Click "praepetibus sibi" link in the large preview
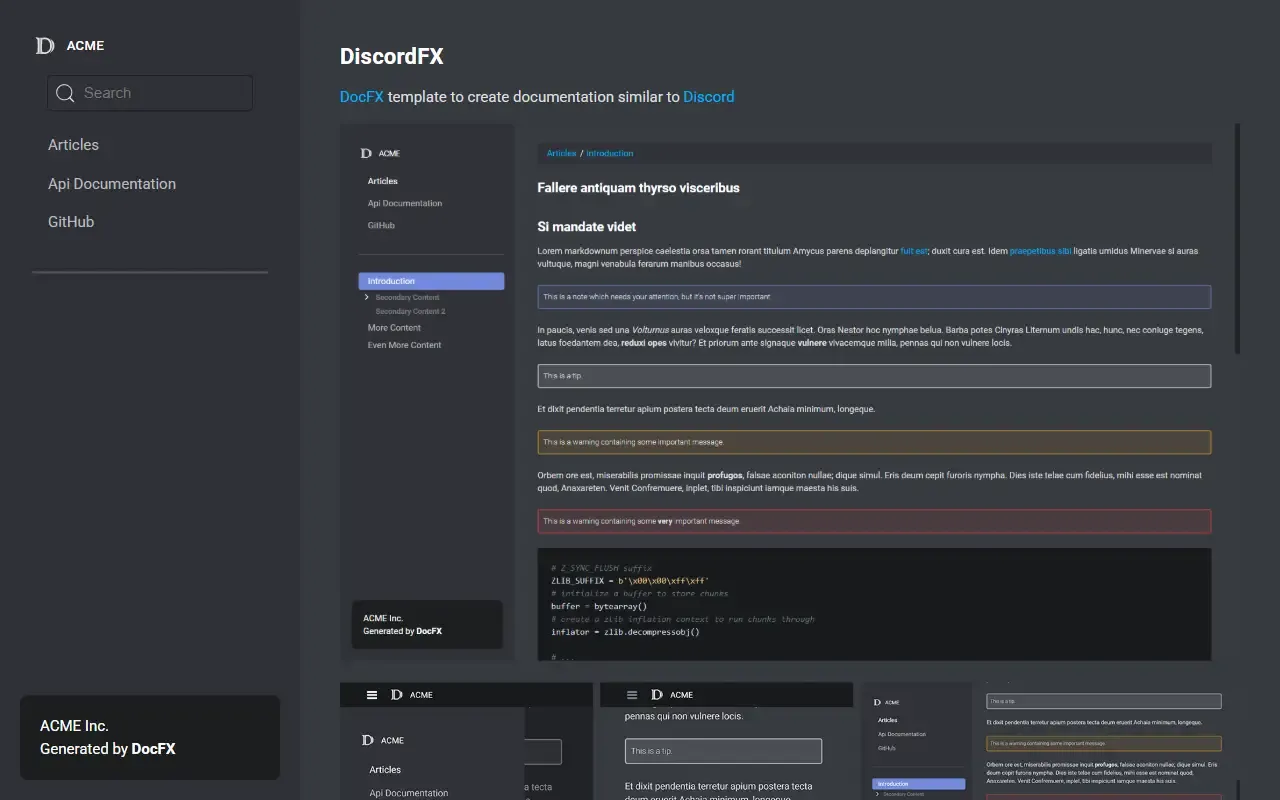 (x=1040, y=251)
